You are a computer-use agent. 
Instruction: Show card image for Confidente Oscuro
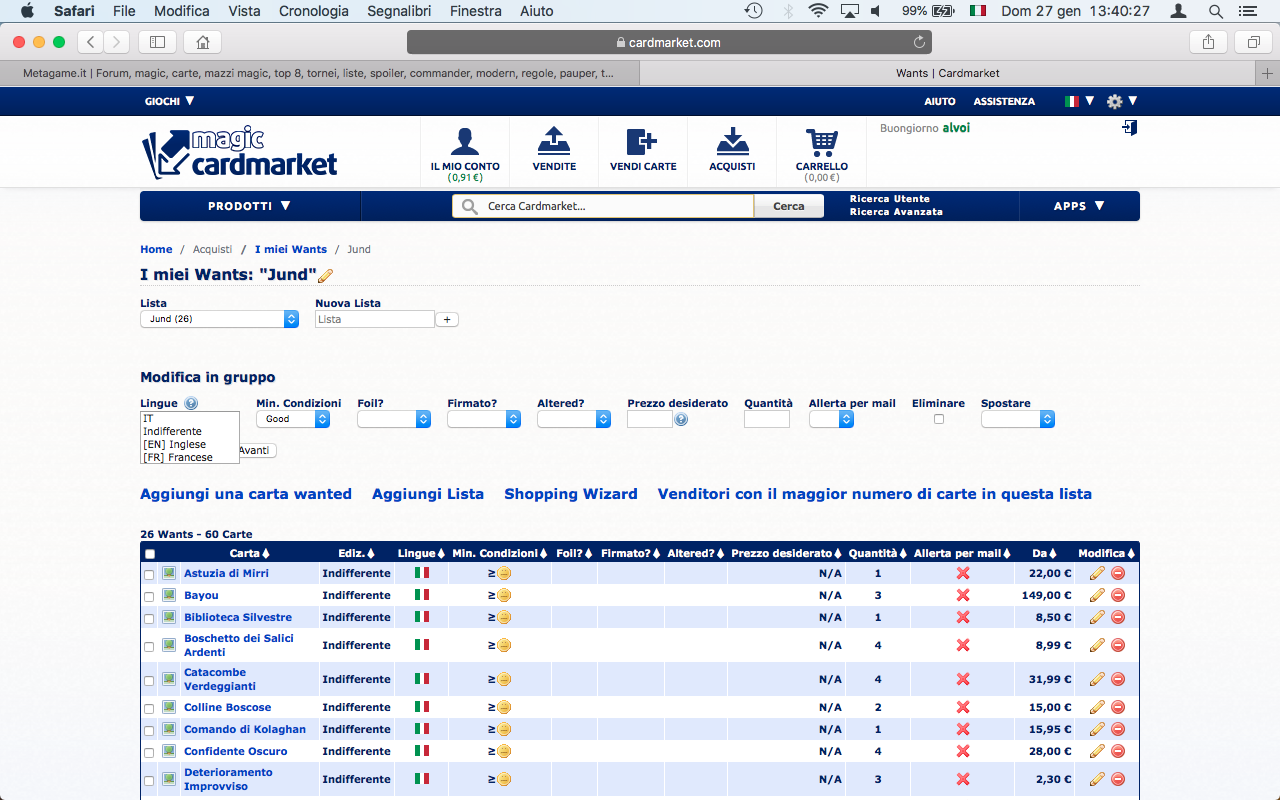click(169, 751)
